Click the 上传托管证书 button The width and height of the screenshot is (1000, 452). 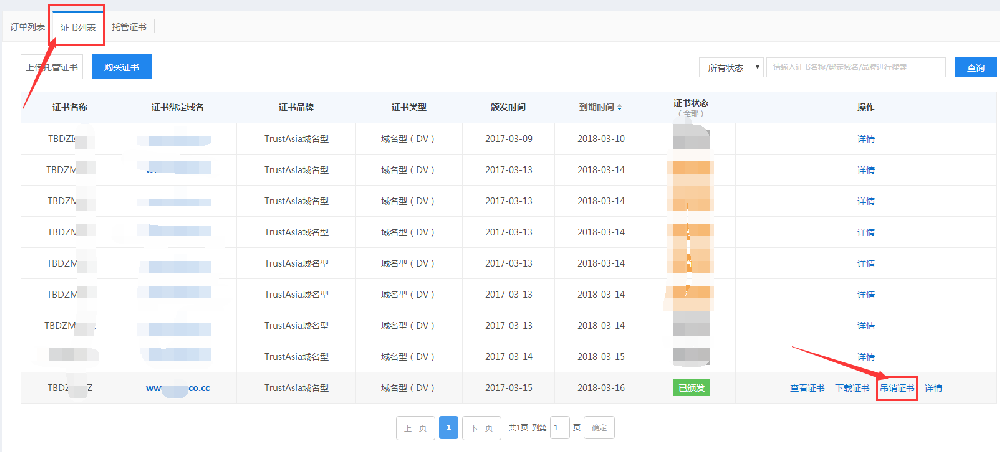[x=52, y=67]
